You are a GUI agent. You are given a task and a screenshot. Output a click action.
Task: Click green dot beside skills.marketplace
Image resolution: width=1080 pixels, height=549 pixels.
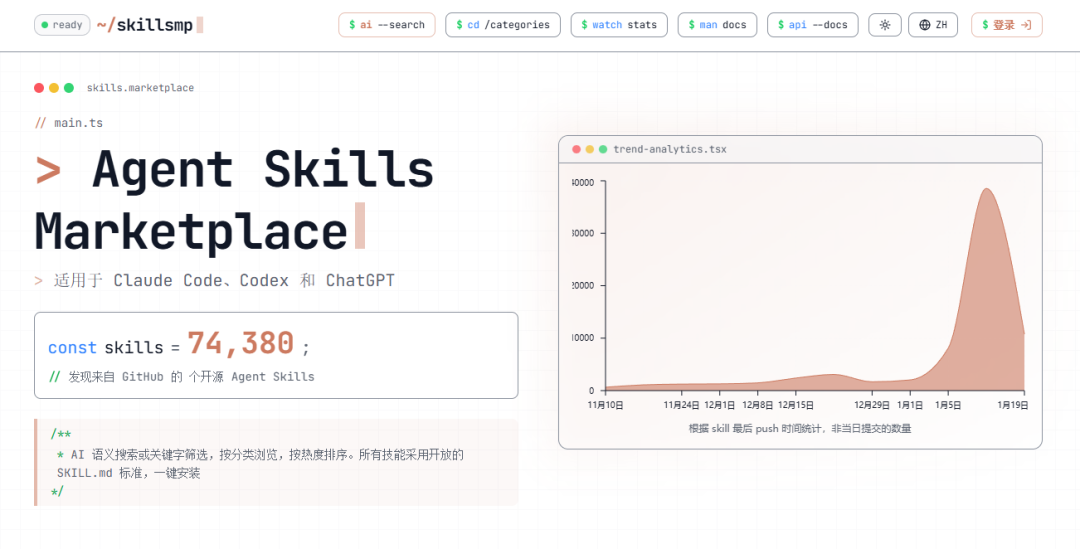[69, 88]
